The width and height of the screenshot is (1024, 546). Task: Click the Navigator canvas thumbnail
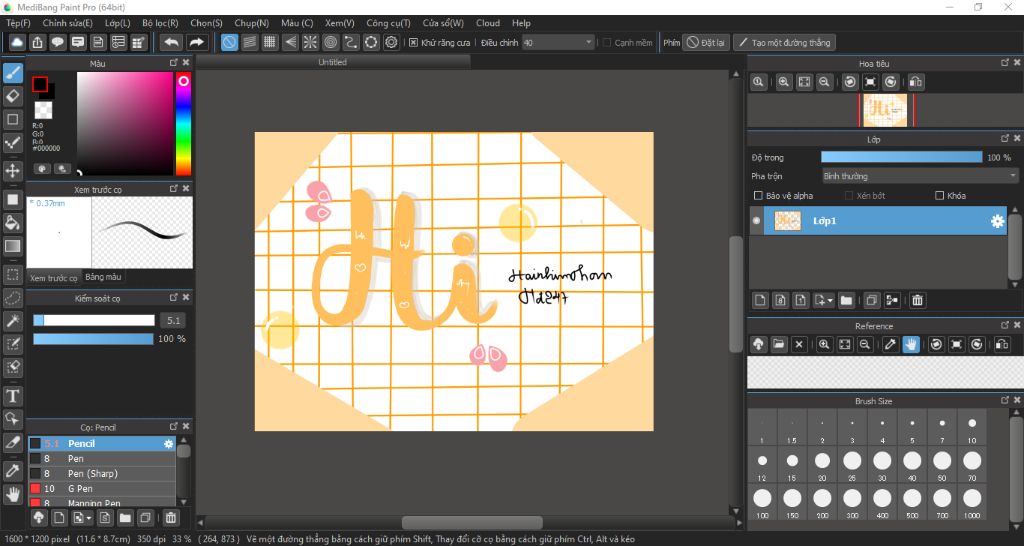[885, 110]
